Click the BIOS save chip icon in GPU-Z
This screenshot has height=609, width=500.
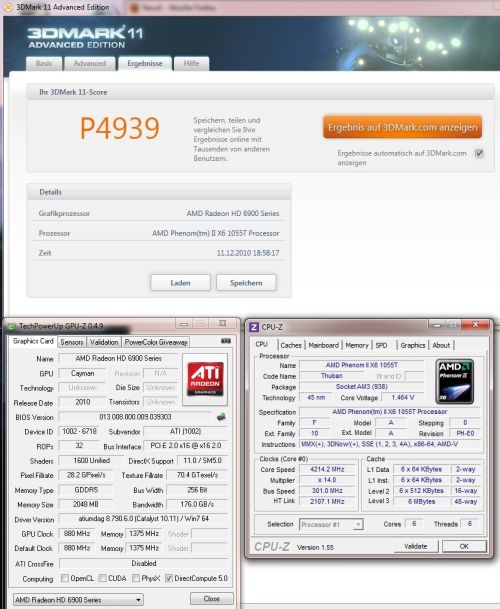coord(221,417)
